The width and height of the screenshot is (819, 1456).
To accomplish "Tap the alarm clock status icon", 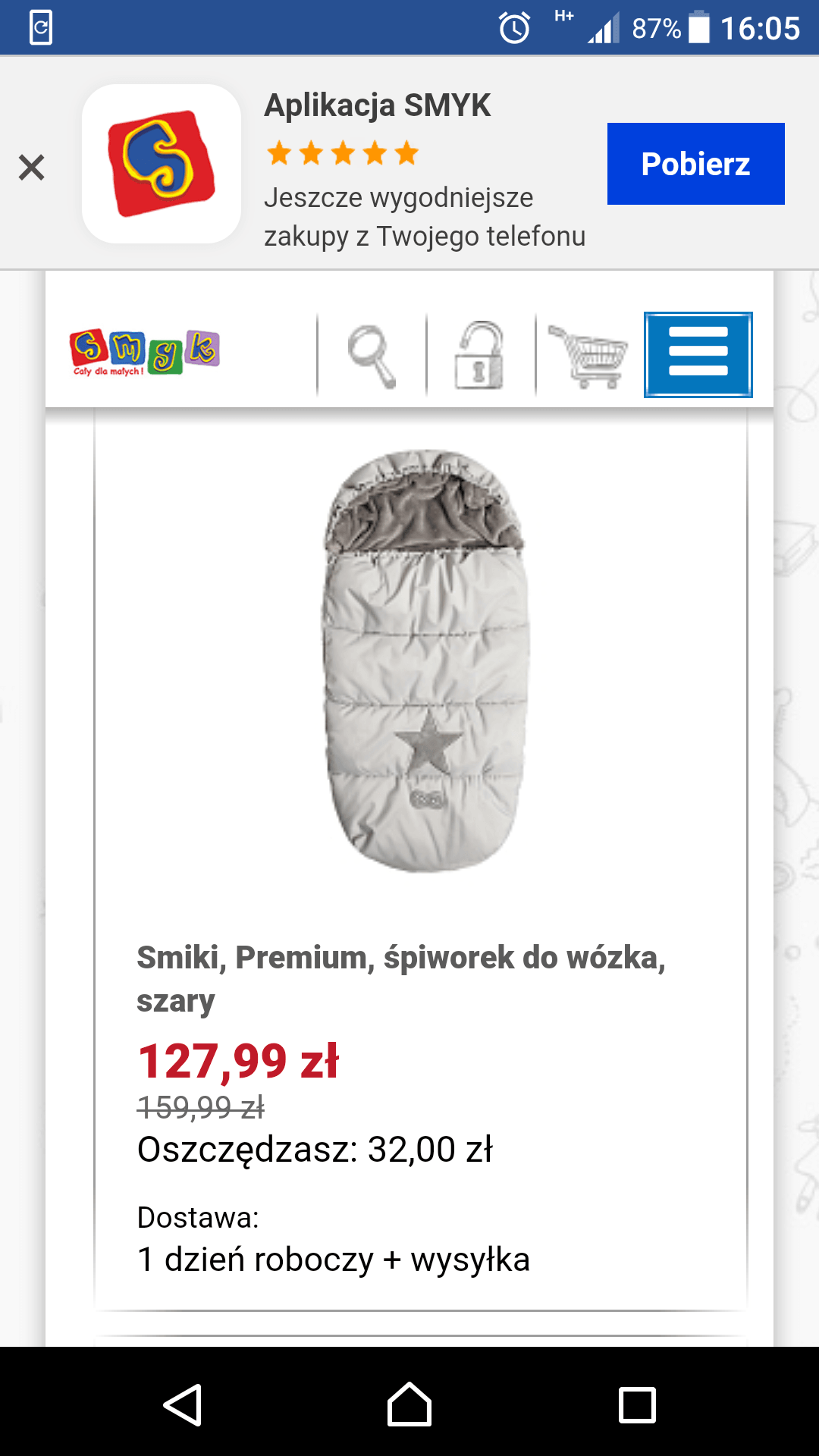I will click(514, 29).
